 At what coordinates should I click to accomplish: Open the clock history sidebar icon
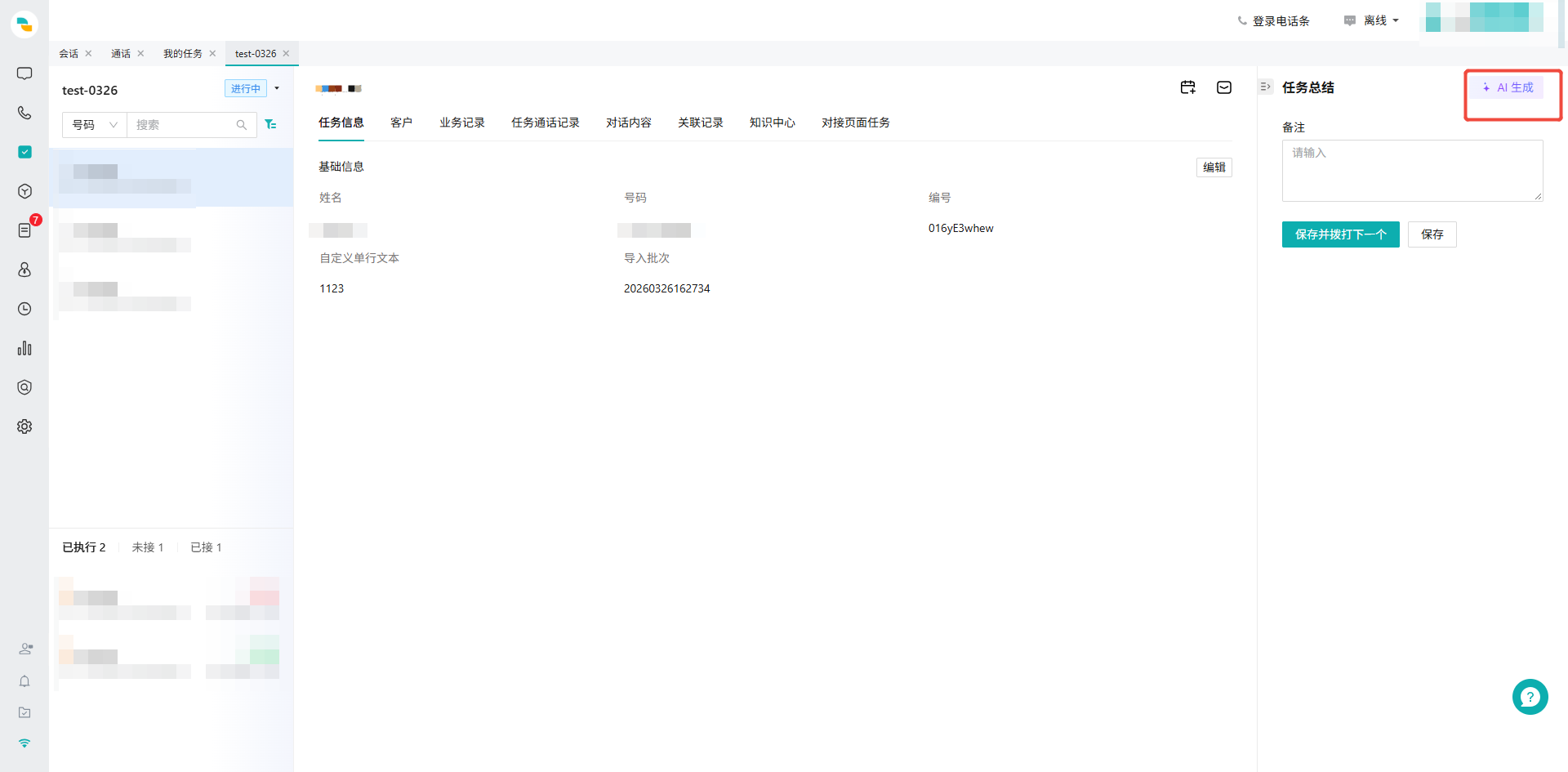pyautogui.click(x=24, y=309)
